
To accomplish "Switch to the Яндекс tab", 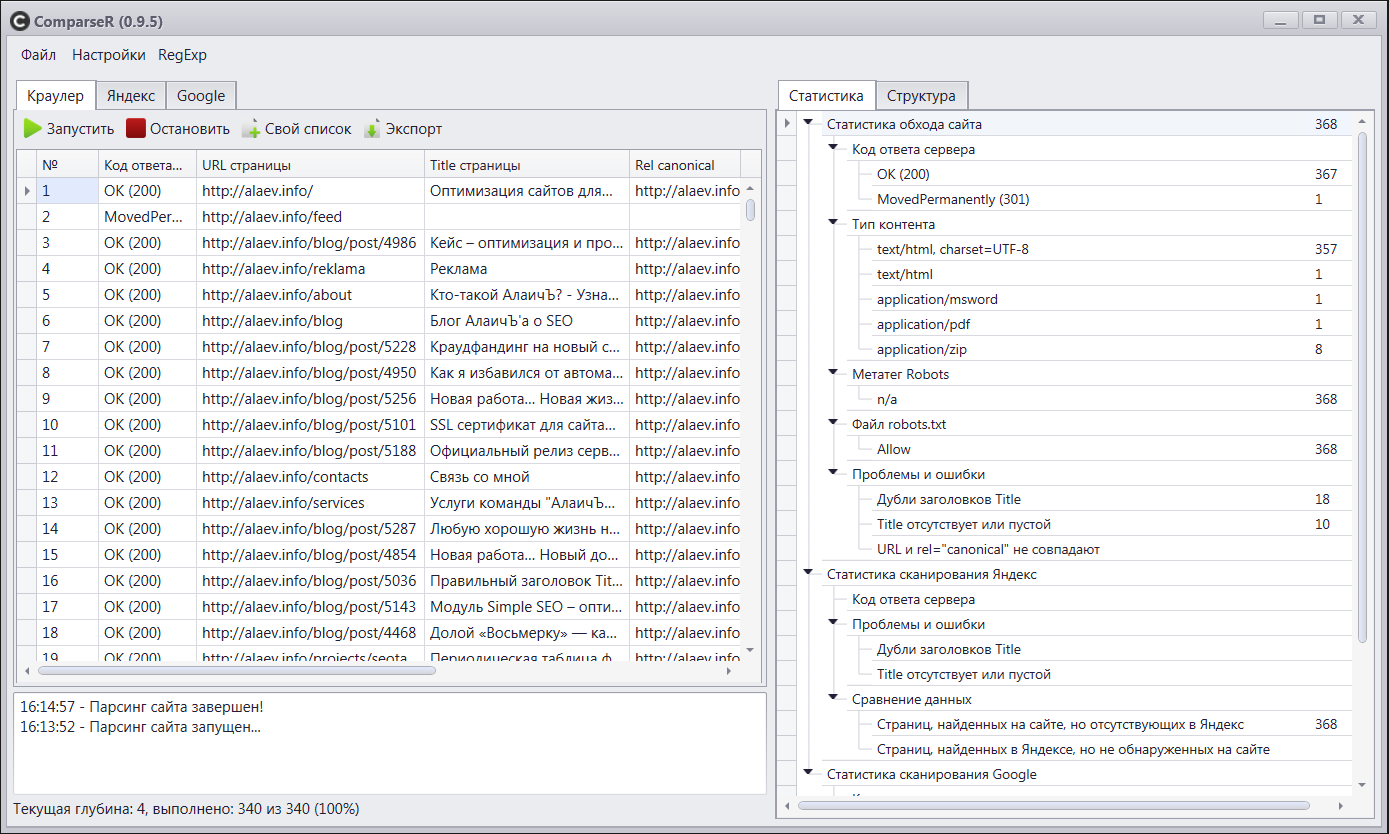I will (131, 96).
